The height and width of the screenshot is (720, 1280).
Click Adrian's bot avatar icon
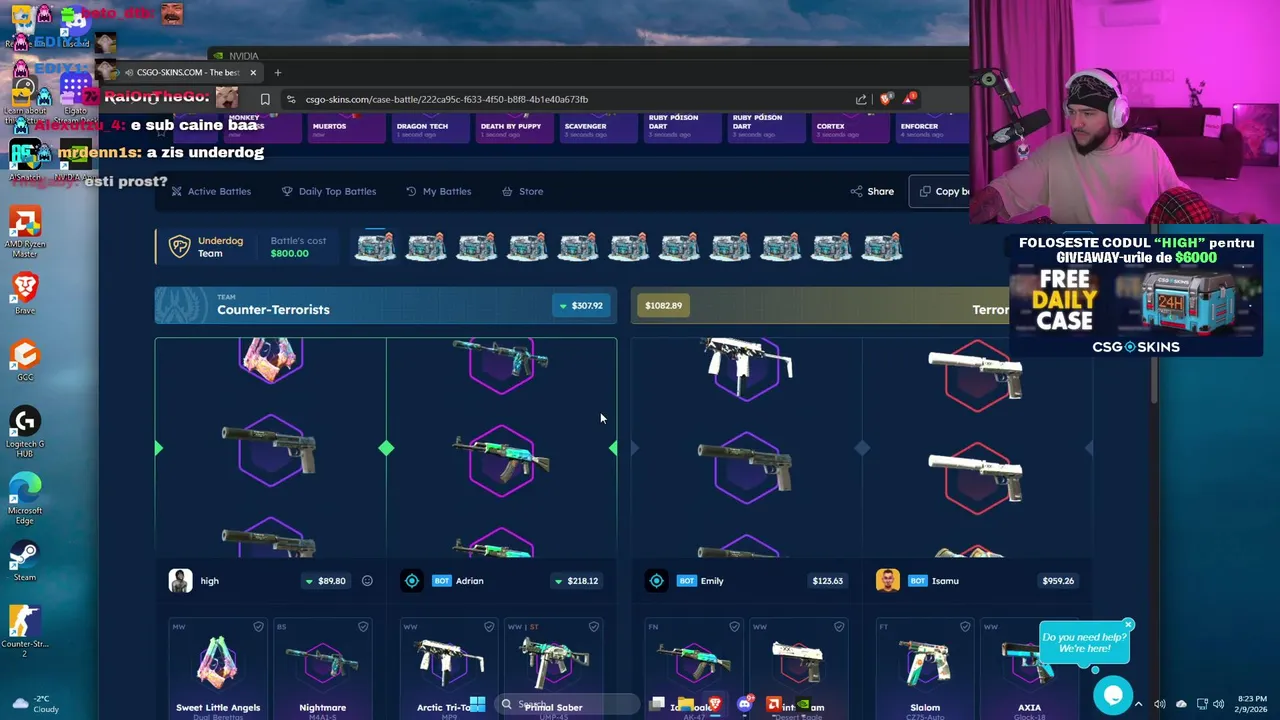[412, 581]
